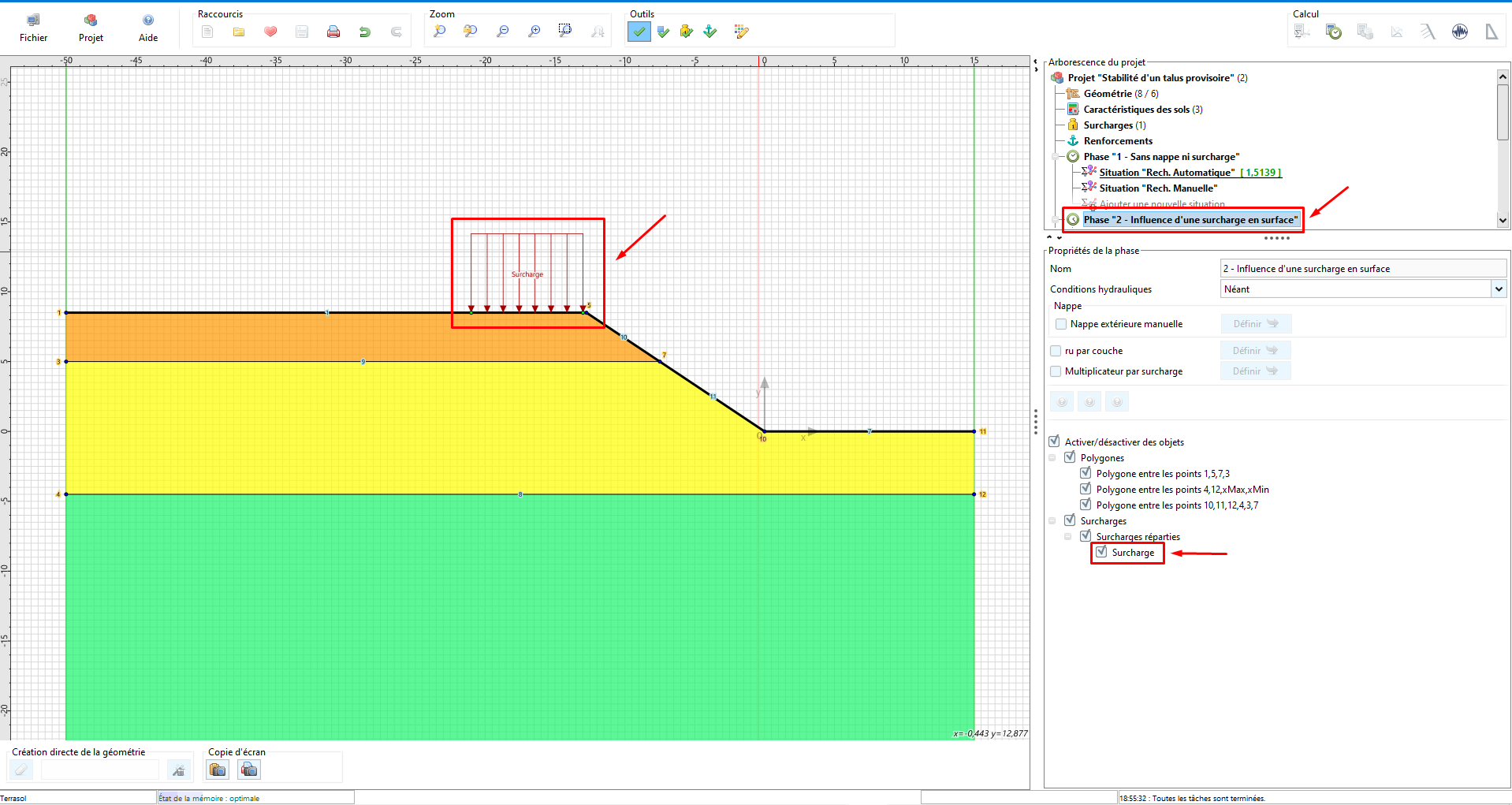Toggle Activer/désactiver des objets checkbox
The height and width of the screenshot is (805, 1512).
1055,442
